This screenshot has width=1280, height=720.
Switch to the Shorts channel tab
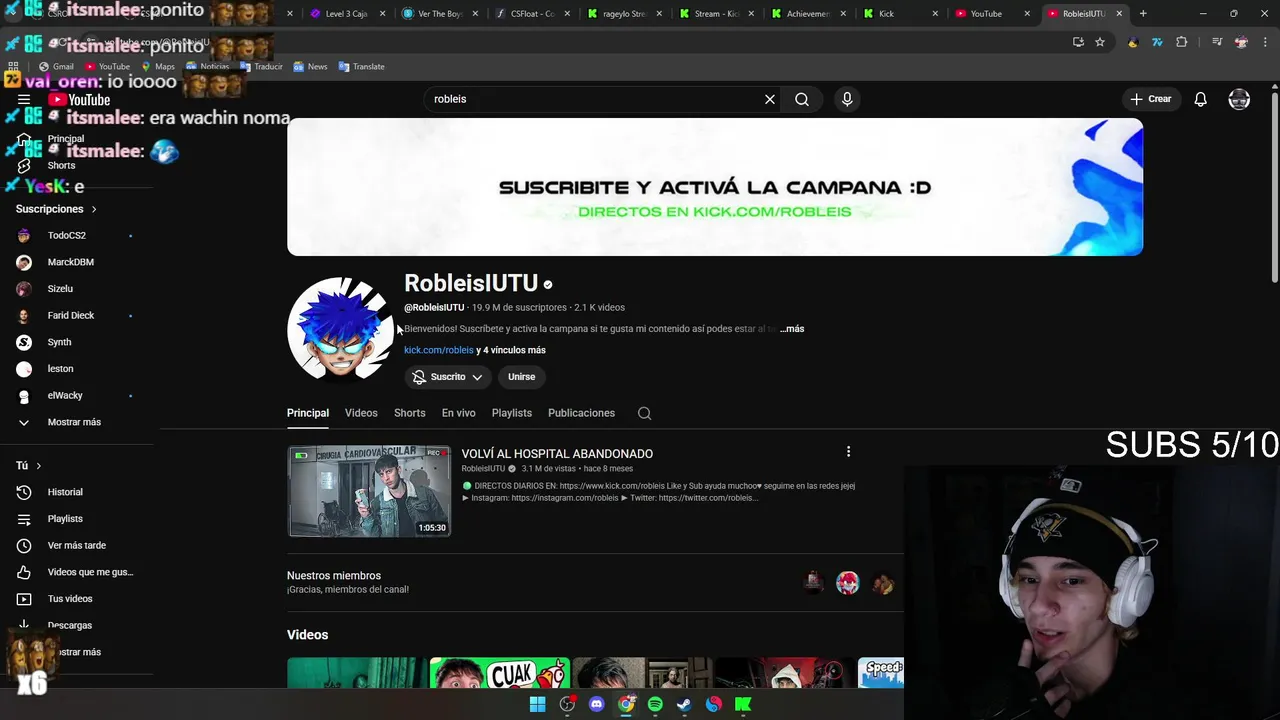point(409,413)
